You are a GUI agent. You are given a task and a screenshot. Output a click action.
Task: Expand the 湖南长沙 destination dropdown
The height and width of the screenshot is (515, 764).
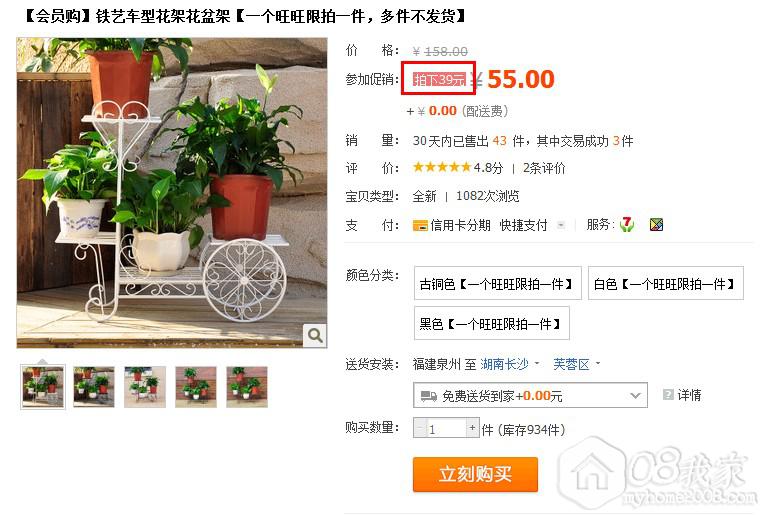pos(510,364)
